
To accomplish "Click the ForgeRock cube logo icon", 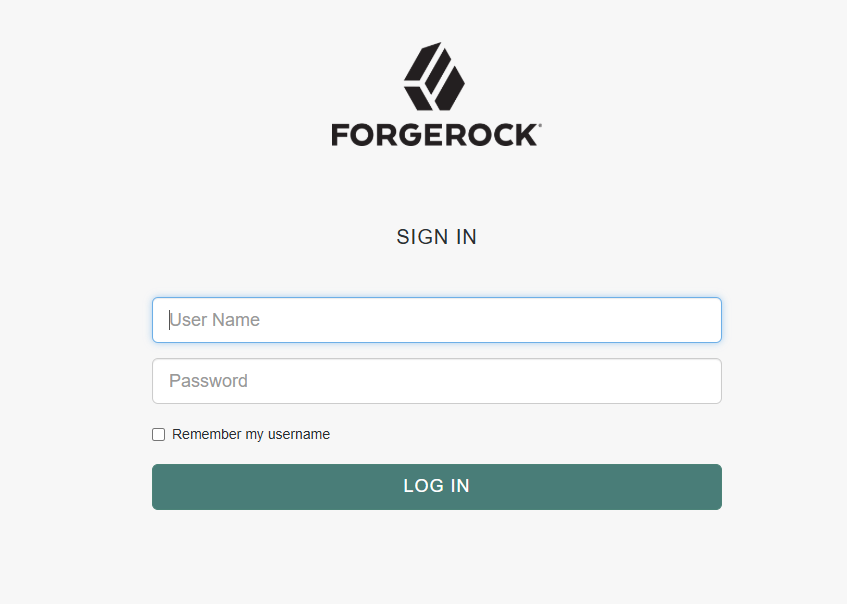I will (434, 76).
